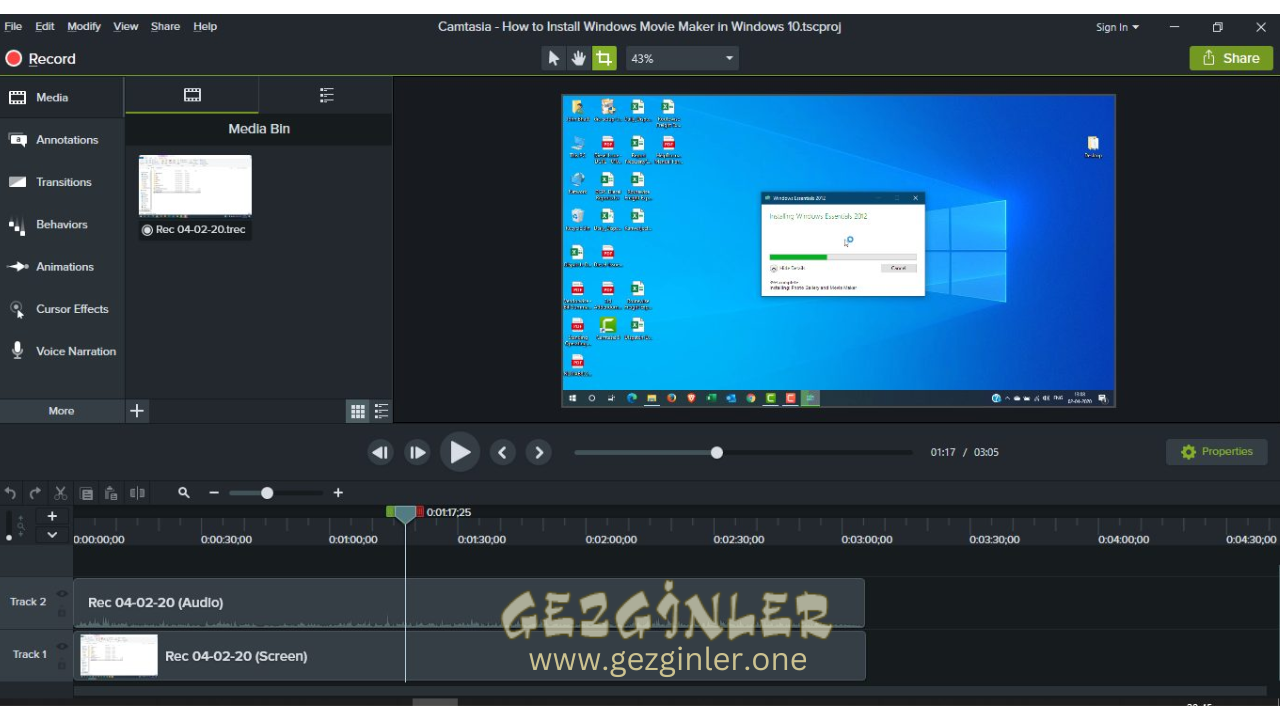
Task: Play the video preview
Action: (459, 453)
